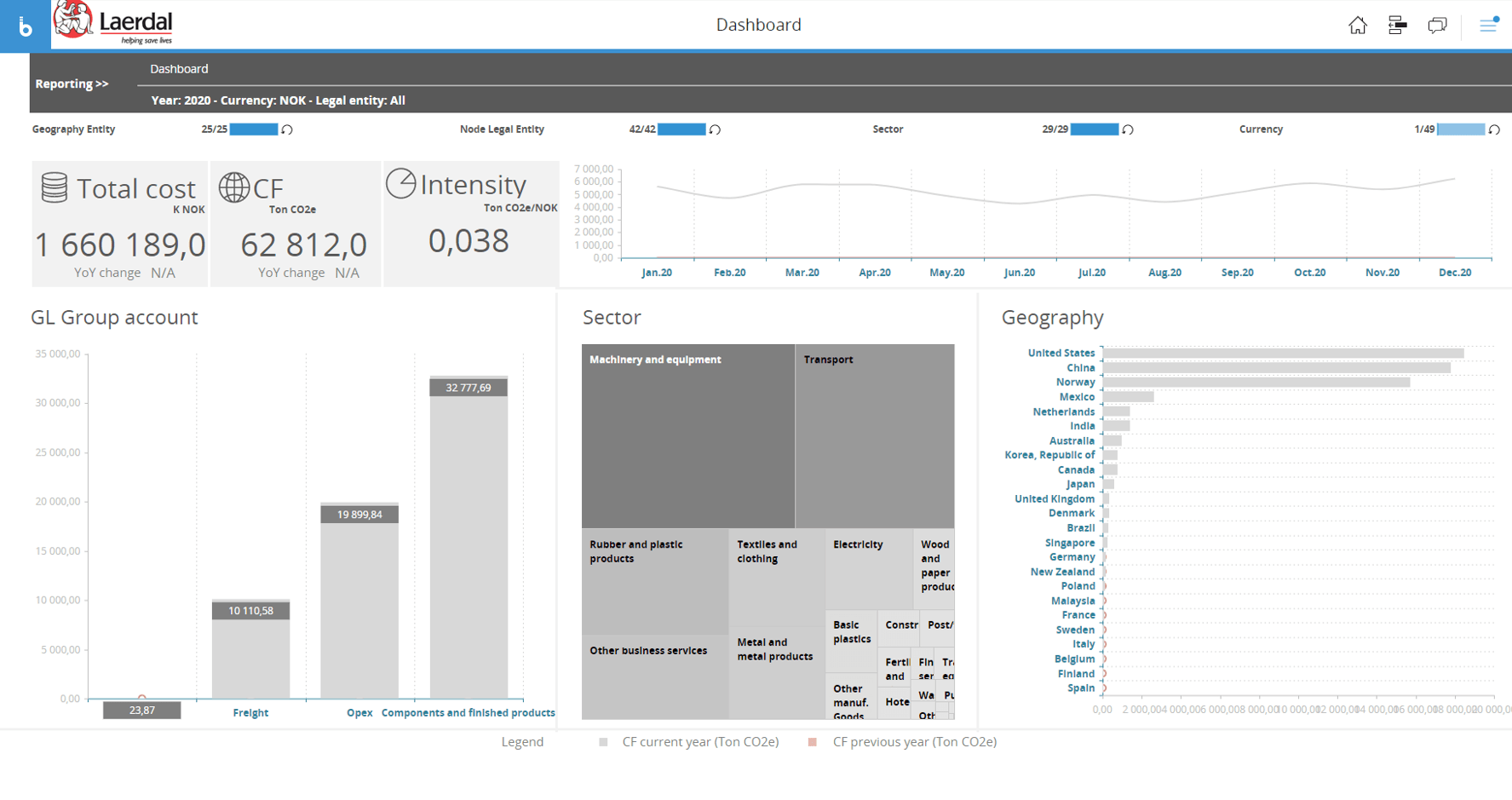The width and height of the screenshot is (1512, 800).
Task: Reset the Geography Entity filter selection
Action: [288, 129]
